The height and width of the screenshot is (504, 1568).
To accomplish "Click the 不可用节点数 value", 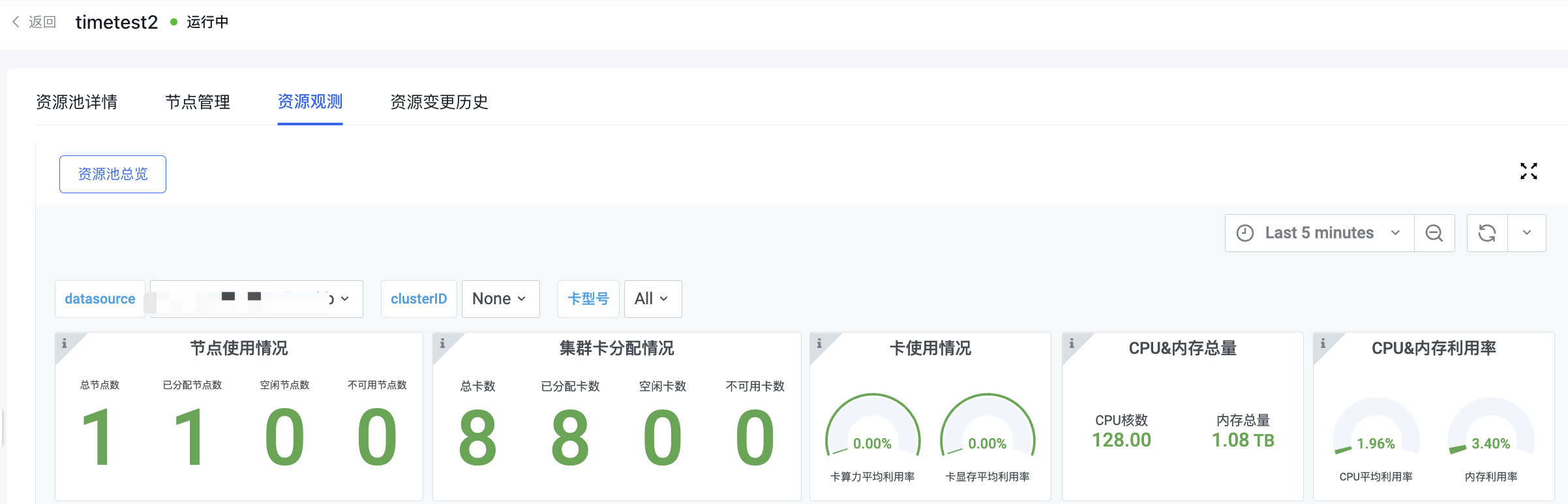I will pyautogui.click(x=377, y=437).
